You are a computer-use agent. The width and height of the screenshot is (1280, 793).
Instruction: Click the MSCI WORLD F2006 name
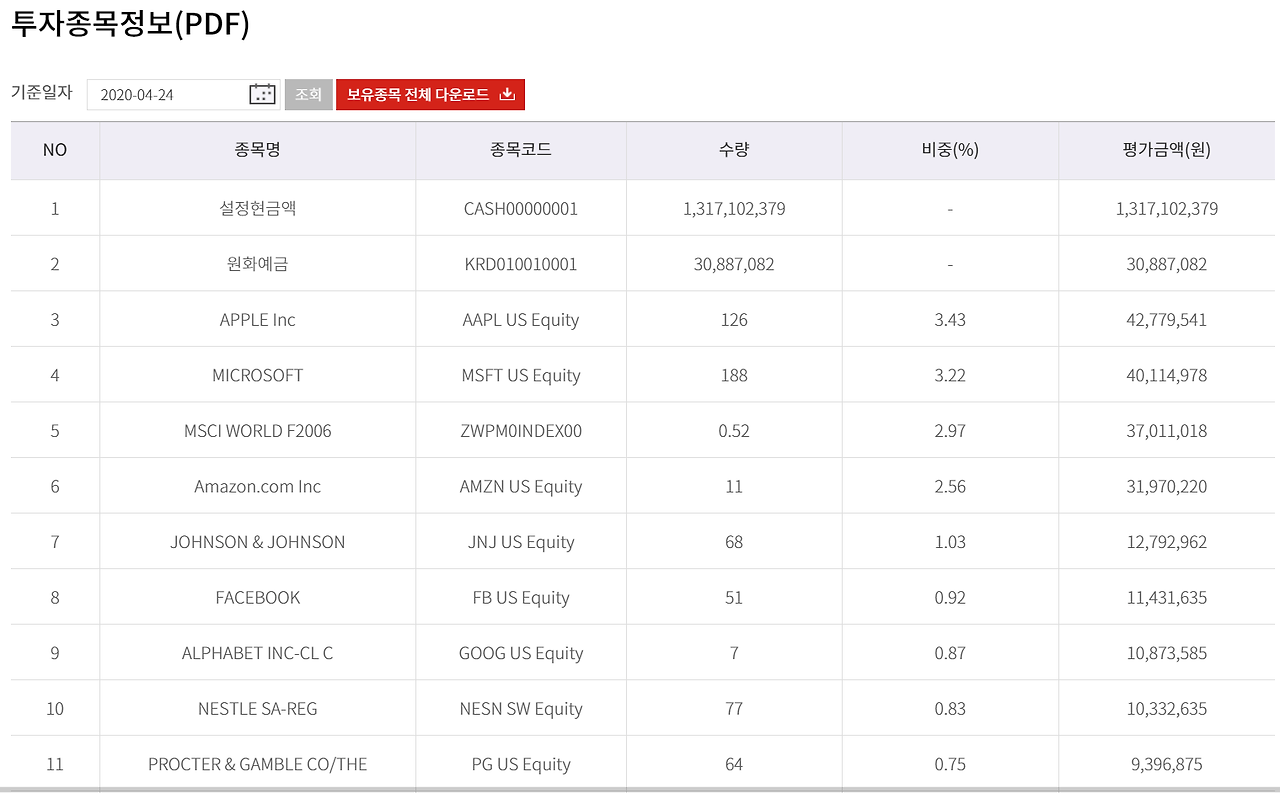coord(258,431)
